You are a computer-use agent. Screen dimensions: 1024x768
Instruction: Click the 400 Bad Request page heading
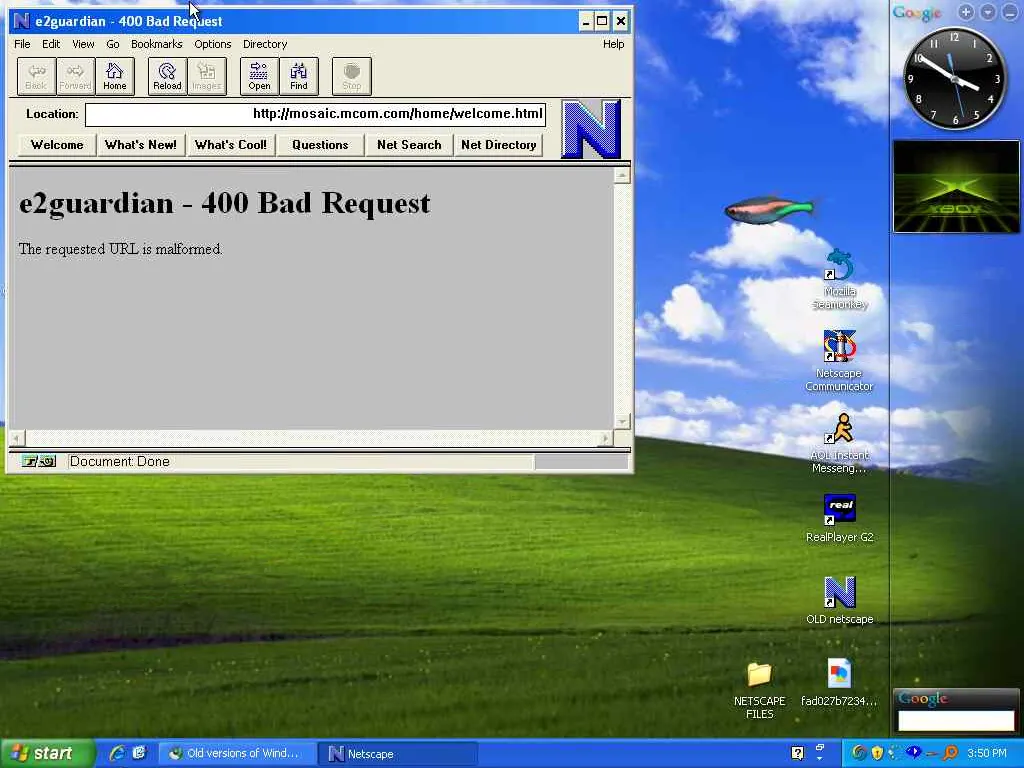(225, 203)
